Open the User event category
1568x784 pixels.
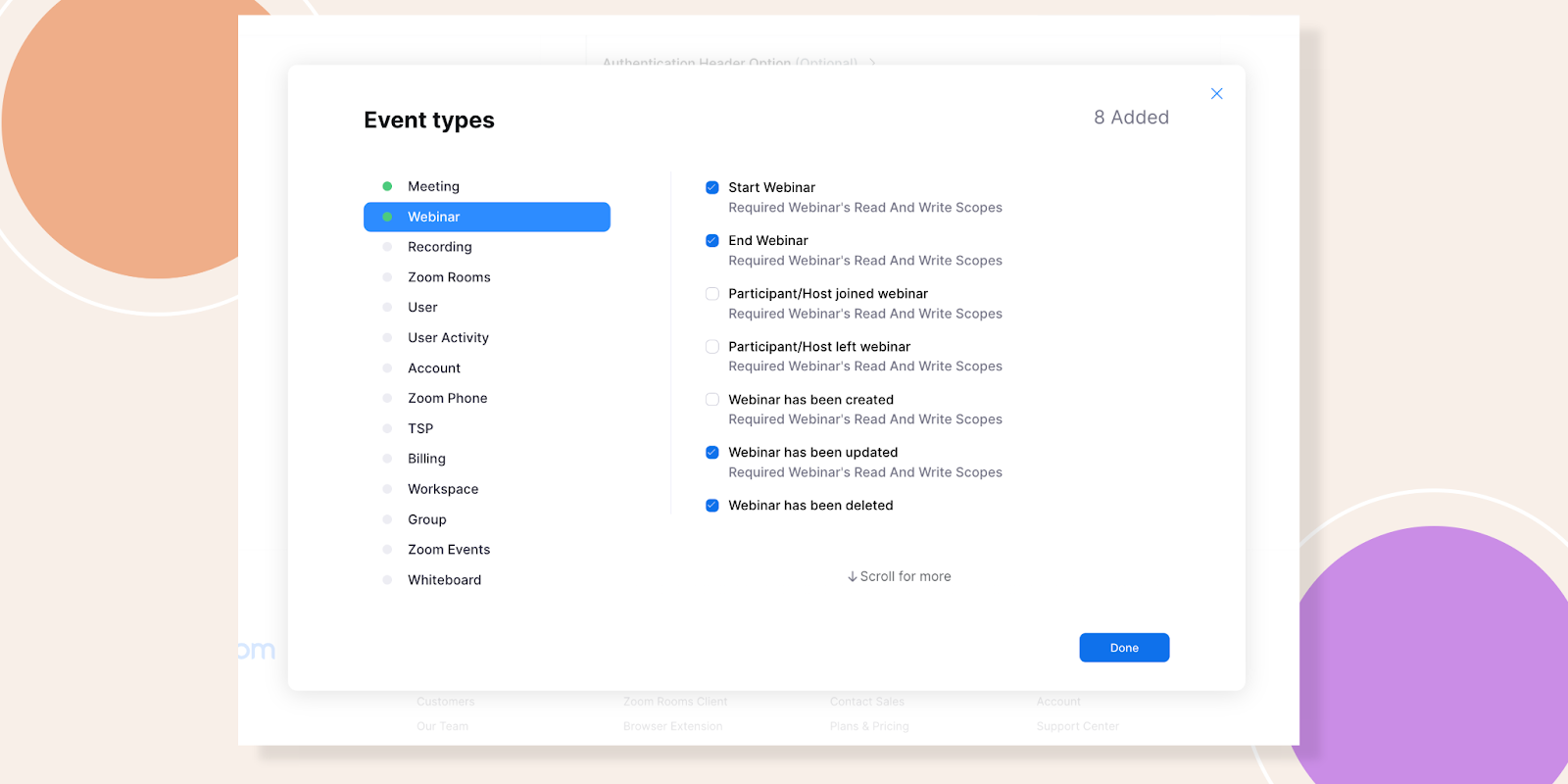[x=487, y=308]
